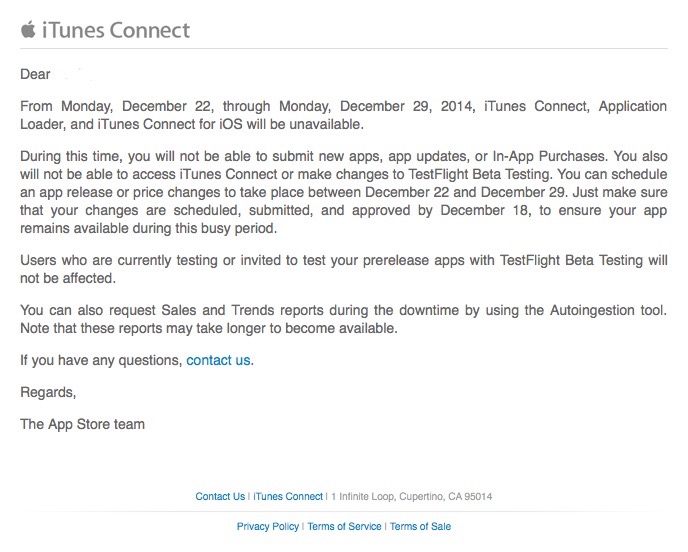Click the 'If you have any questions' text
The width and height of the screenshot is (688, 552).
tap(101, 360)
